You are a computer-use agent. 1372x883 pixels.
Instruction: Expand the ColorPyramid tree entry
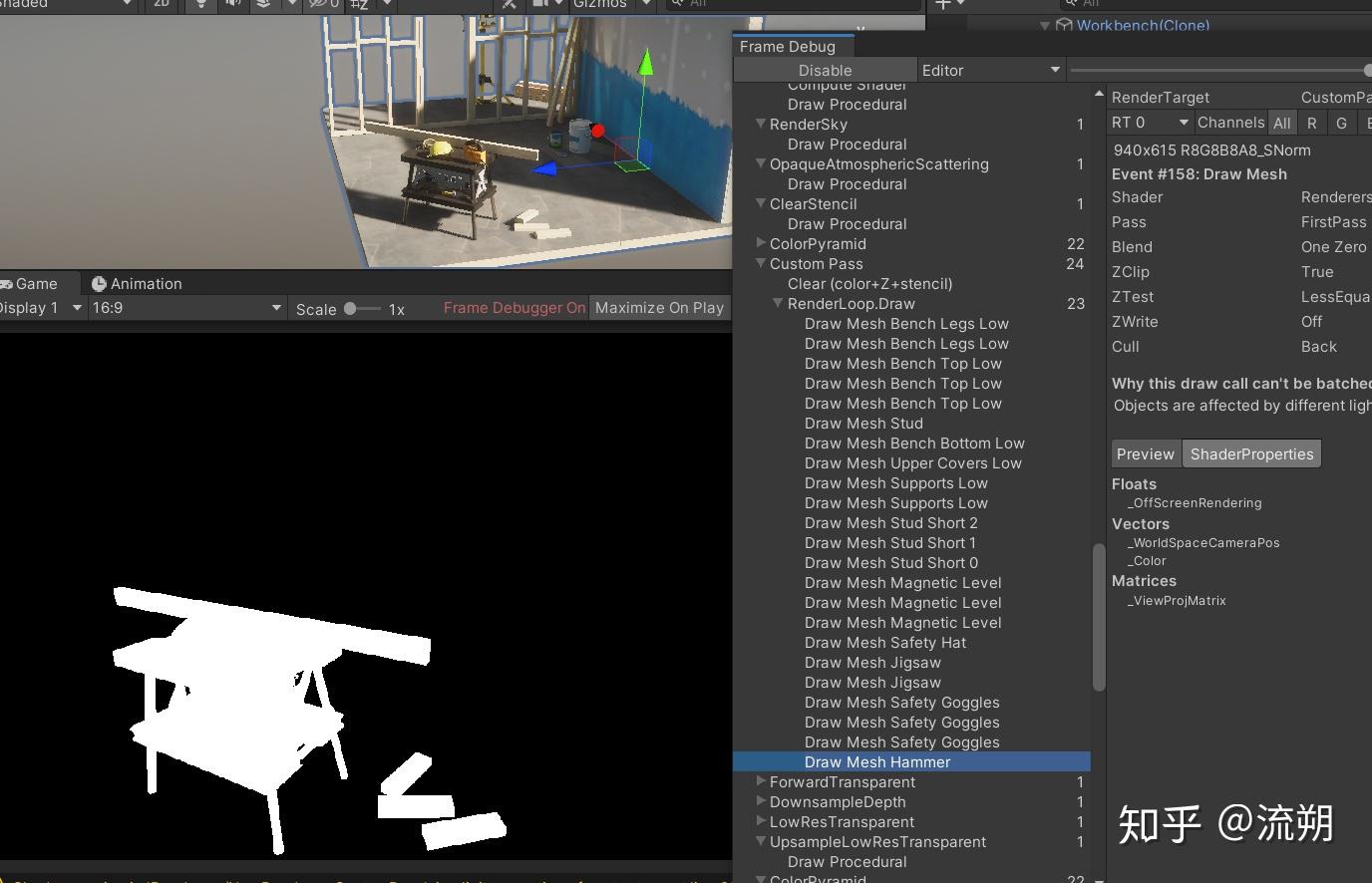(x=761, y=244)
